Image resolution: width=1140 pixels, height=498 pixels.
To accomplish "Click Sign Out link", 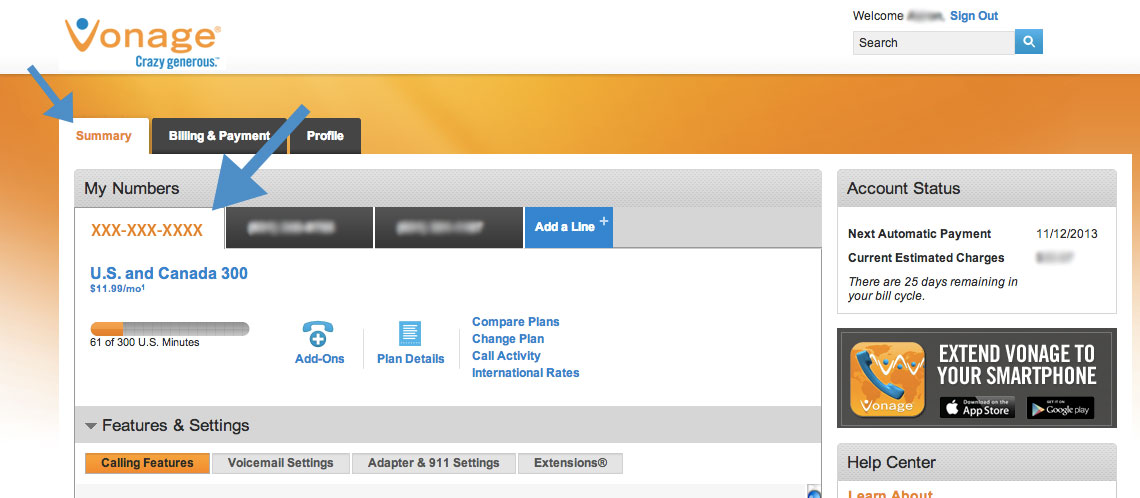I will [974, 16].
